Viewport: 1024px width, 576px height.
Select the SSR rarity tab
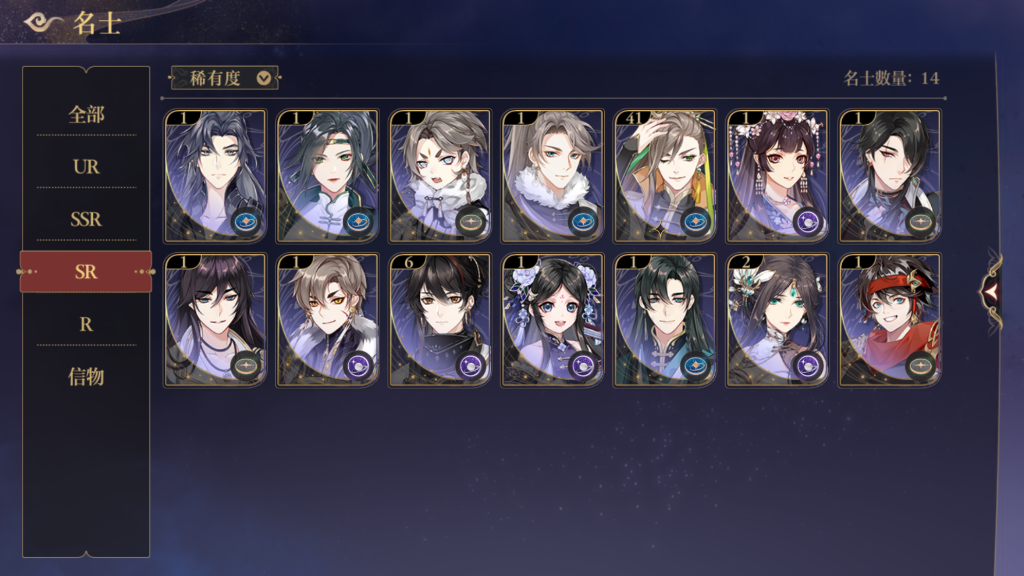click(86, 219)
